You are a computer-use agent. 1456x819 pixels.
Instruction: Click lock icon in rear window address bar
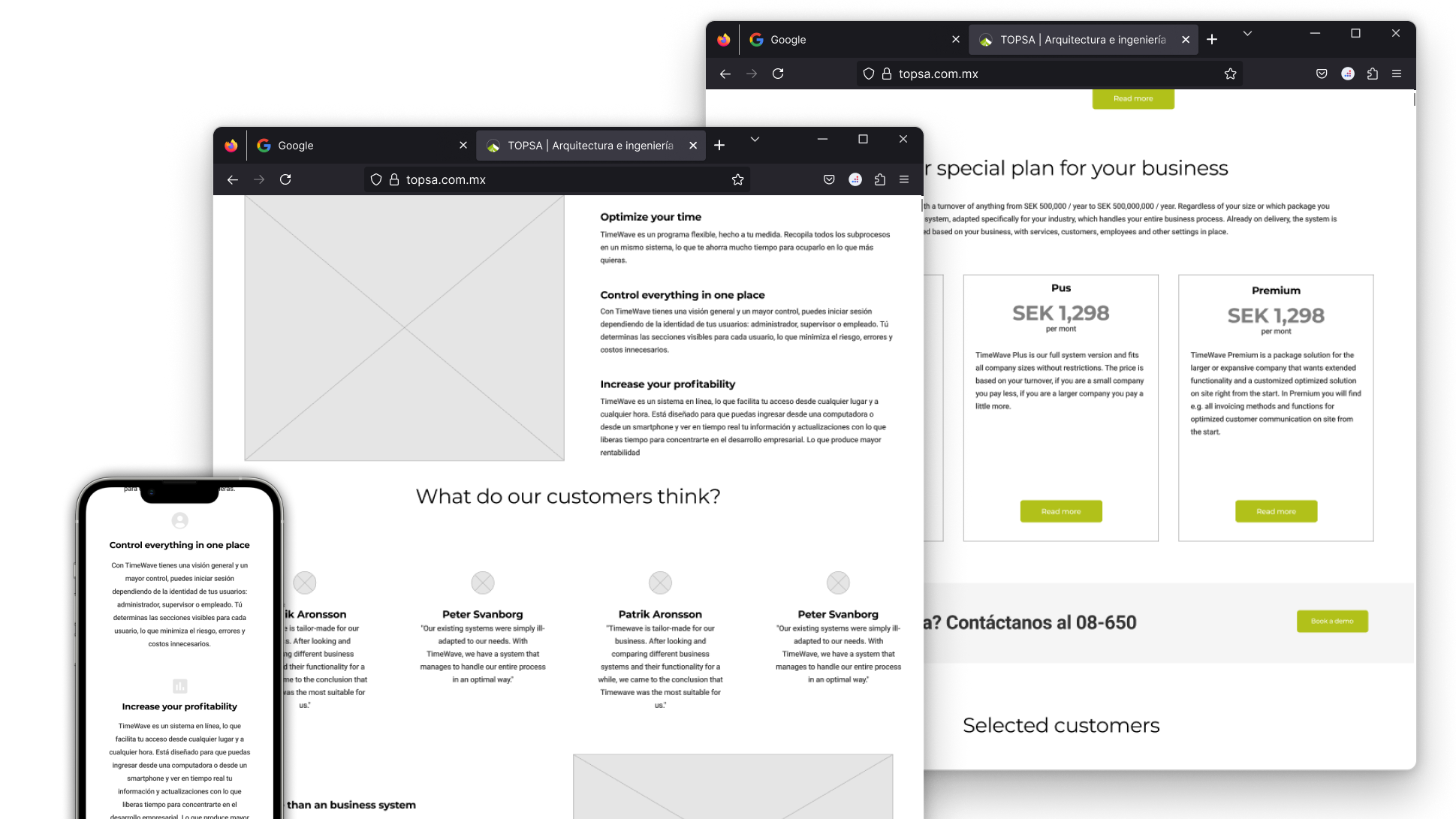click(x=886, y=74)
